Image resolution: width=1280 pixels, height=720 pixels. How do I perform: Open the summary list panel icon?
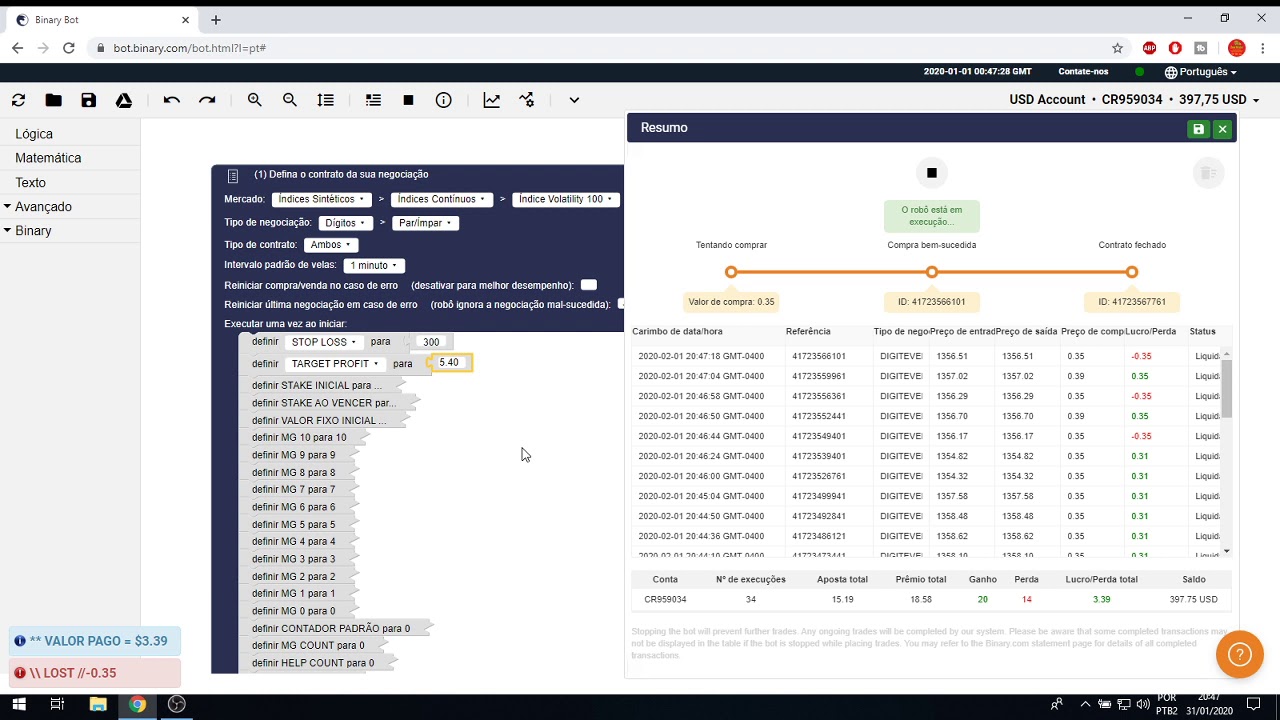point(373,100)
